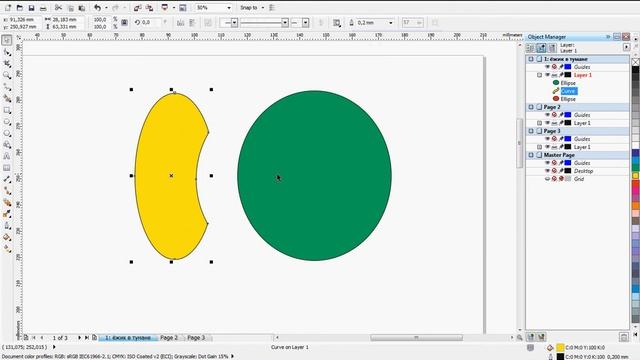This screenshot has width=640, height=360.
Task: Select green Ellipse in Object Manager
Action: (x=568, y=83)
